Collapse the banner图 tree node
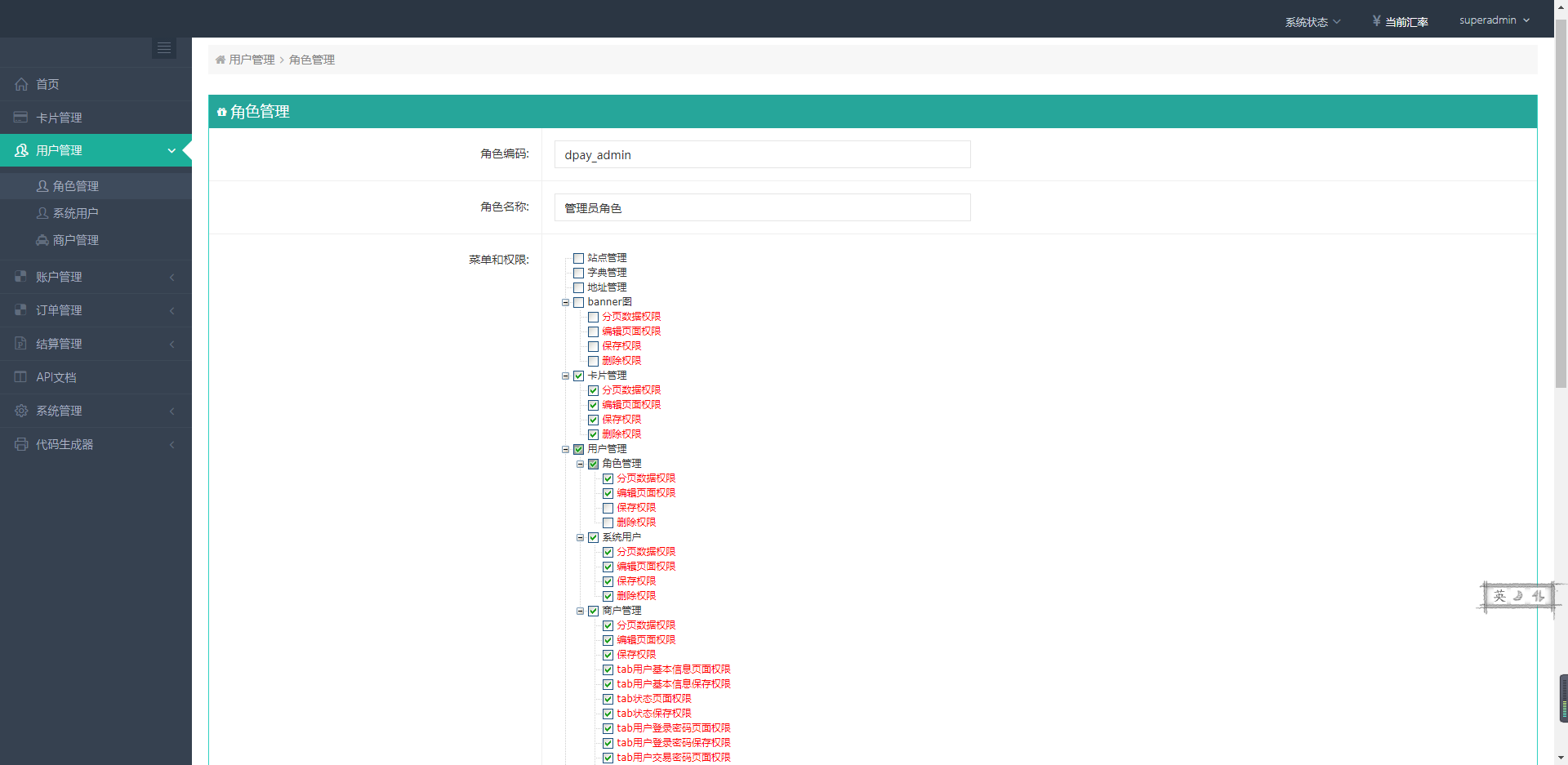Image resolution: width=1568 pixels, height=765 pixels. (x=565, y=302)
